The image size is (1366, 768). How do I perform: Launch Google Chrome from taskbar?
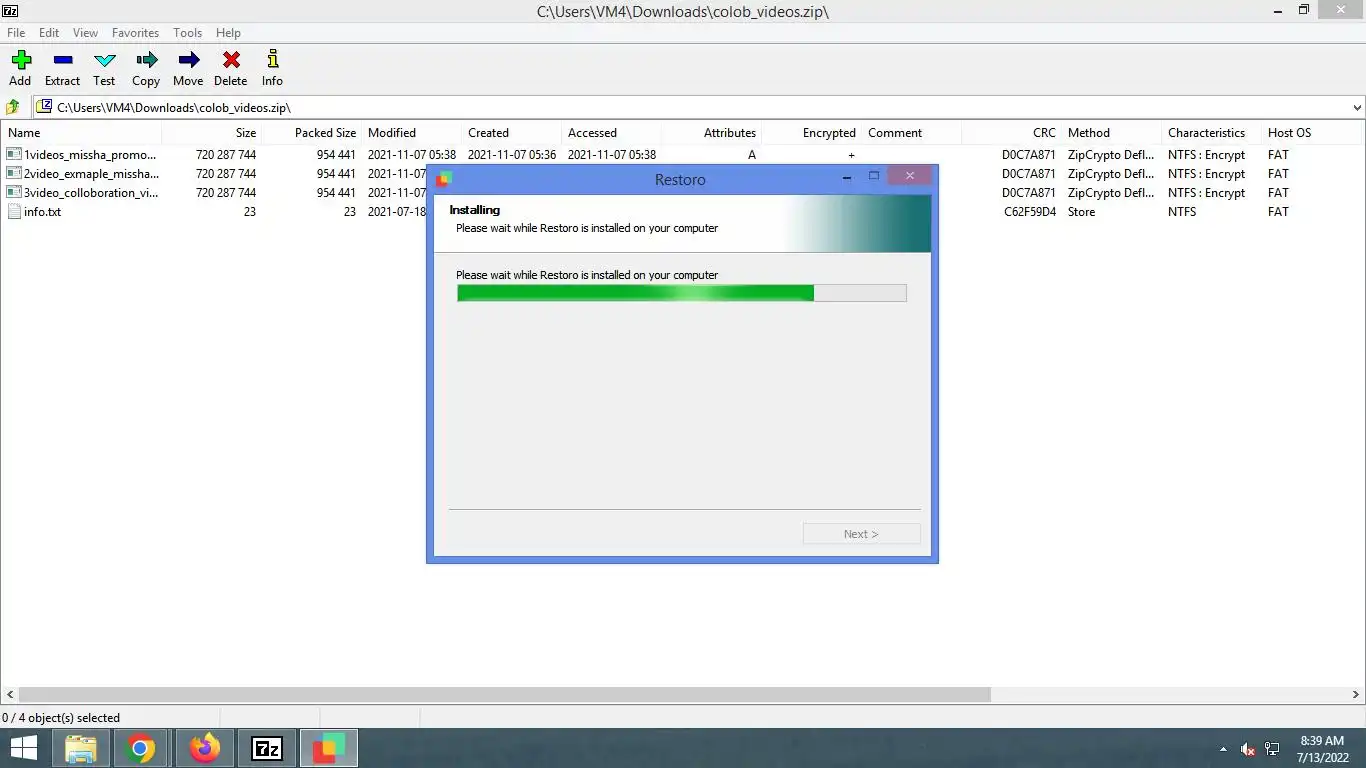[x=140, y=748]
